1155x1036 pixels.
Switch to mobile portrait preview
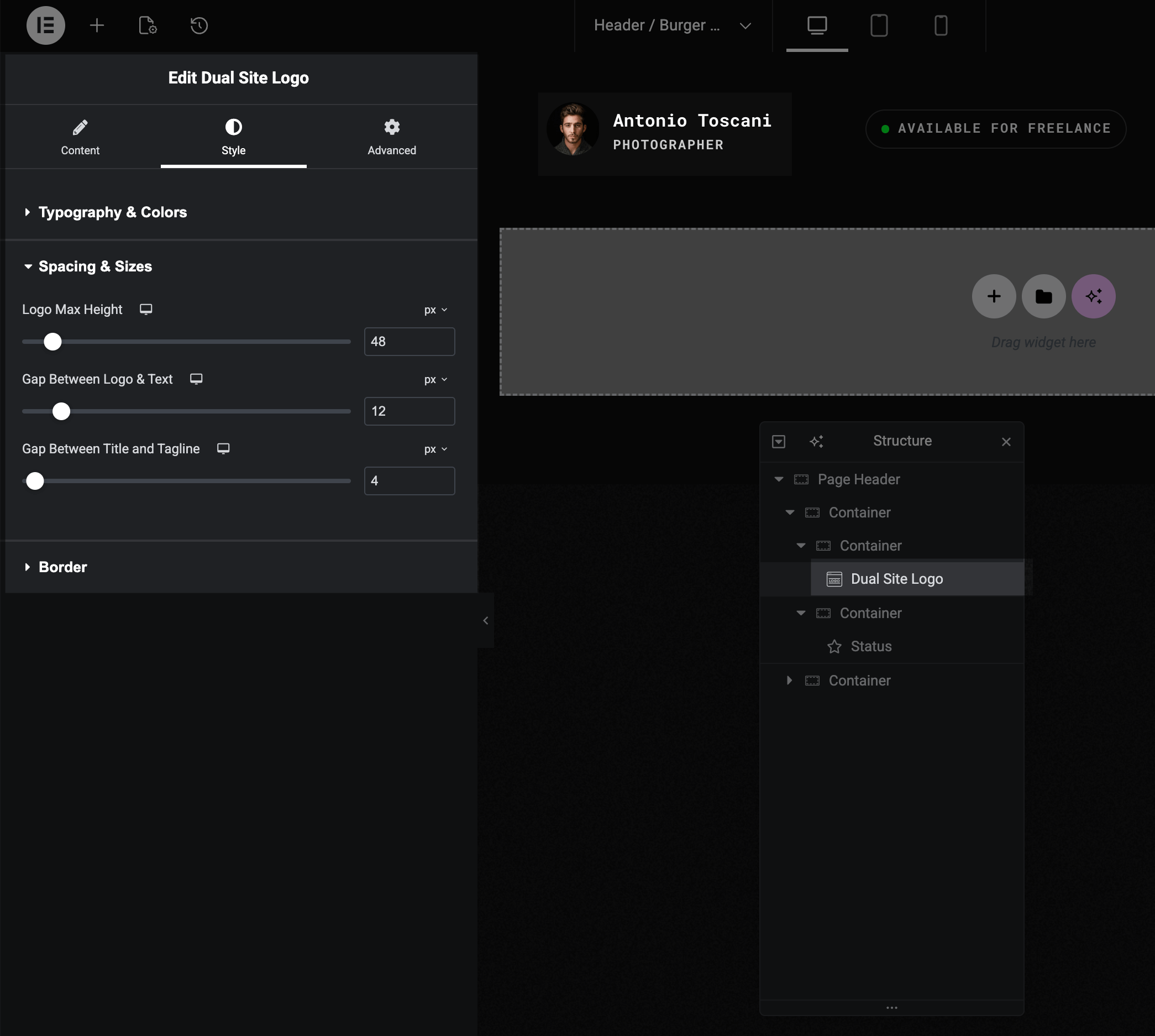[x=941, y=25]
